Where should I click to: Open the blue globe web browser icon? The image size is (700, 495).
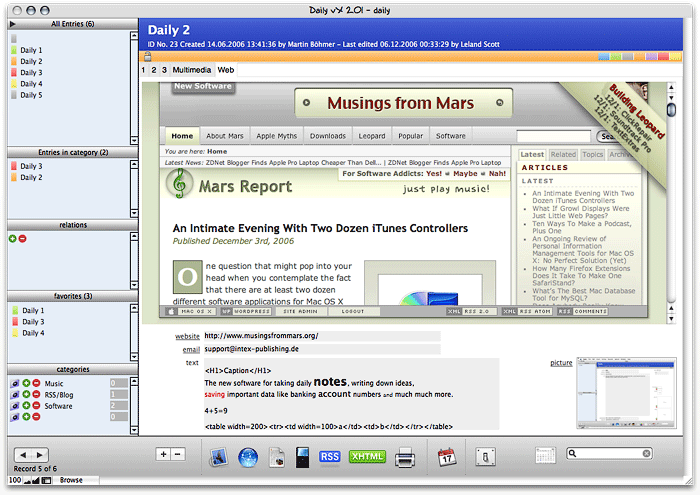248,458
